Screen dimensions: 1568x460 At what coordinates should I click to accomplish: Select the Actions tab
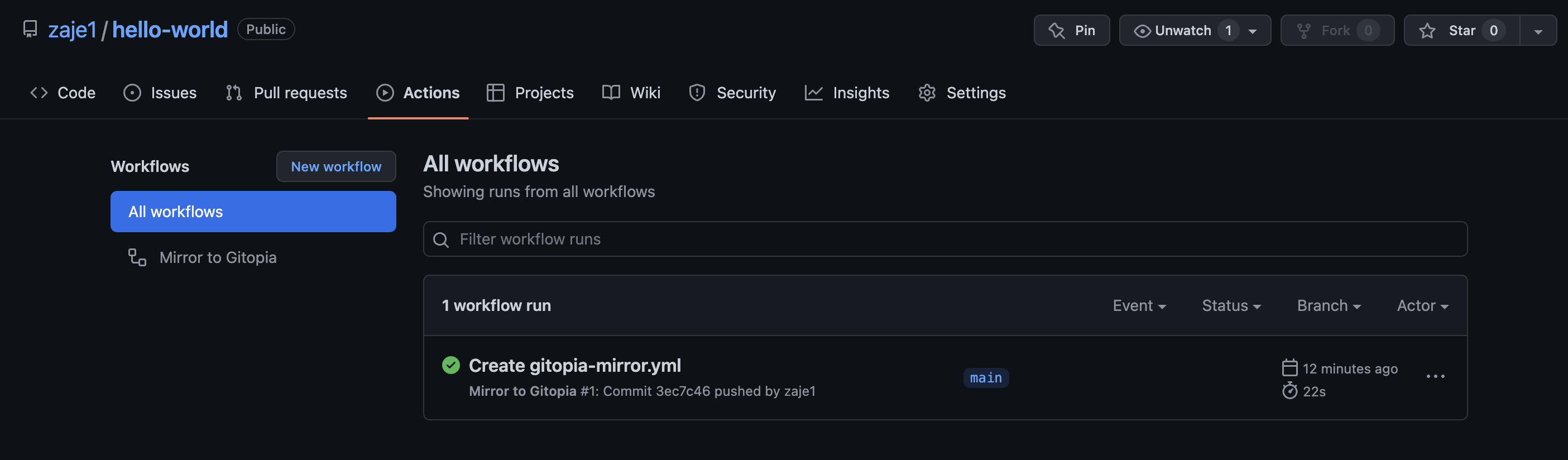click(418, 93)
